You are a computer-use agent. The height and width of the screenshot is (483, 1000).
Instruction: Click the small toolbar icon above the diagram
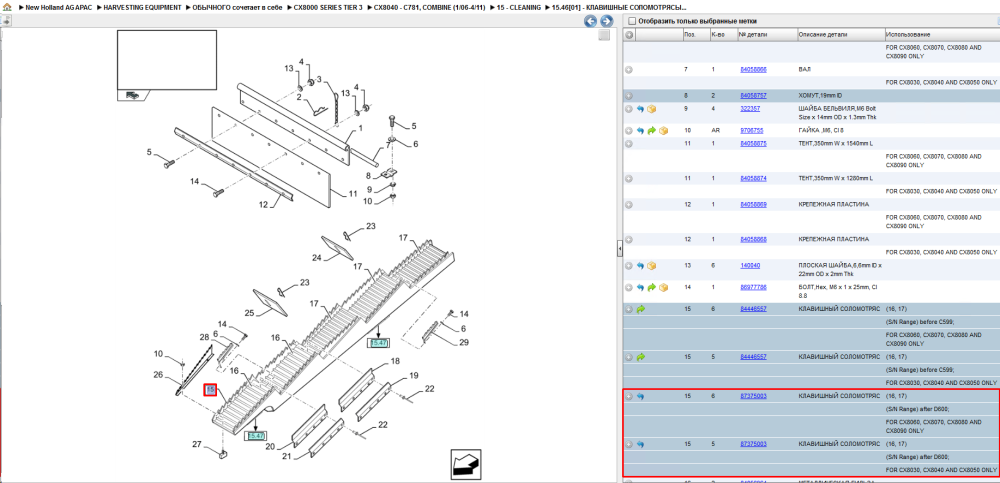pos(5,20)
